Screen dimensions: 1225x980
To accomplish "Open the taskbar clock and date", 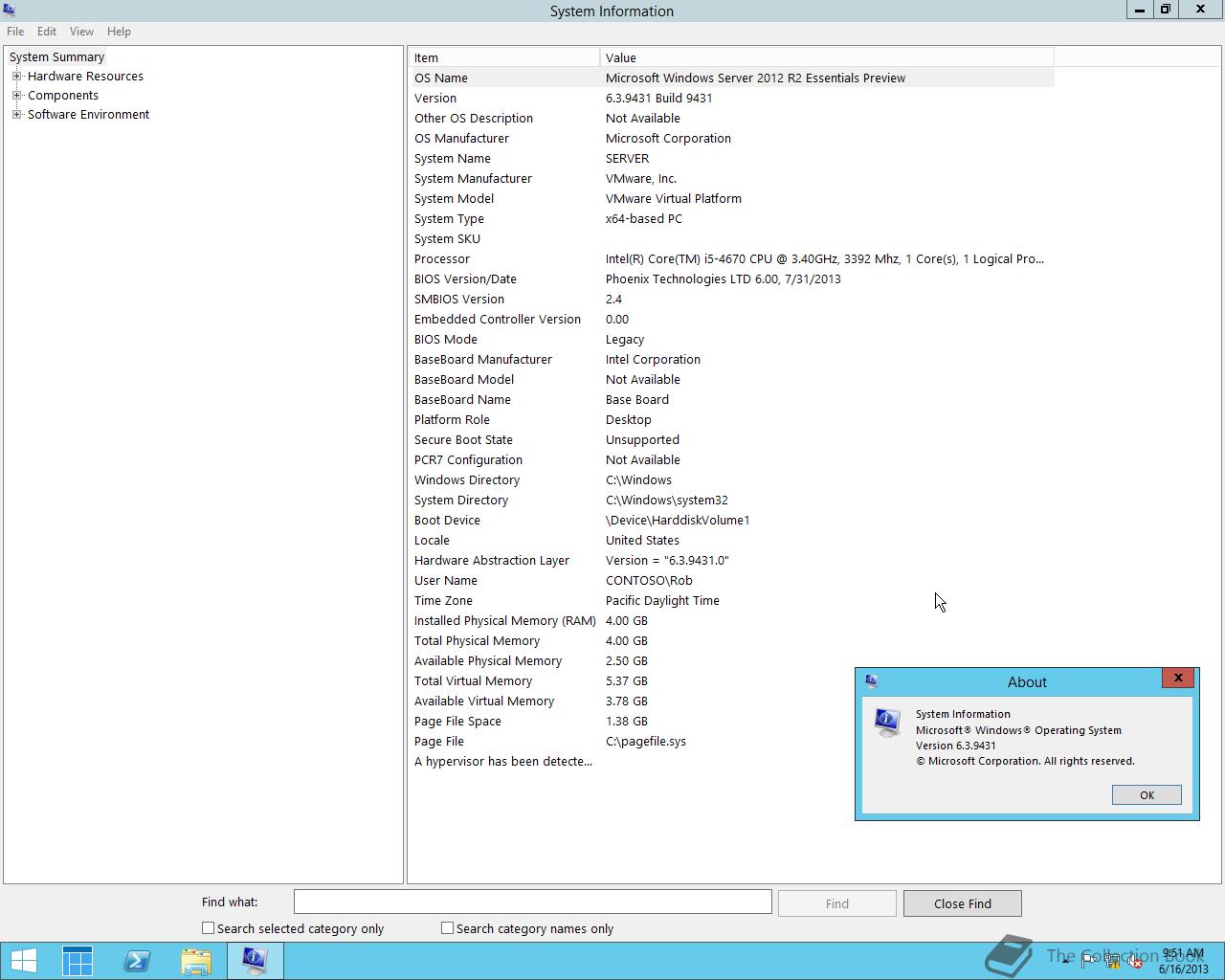I will click(x=1183, y=961).
